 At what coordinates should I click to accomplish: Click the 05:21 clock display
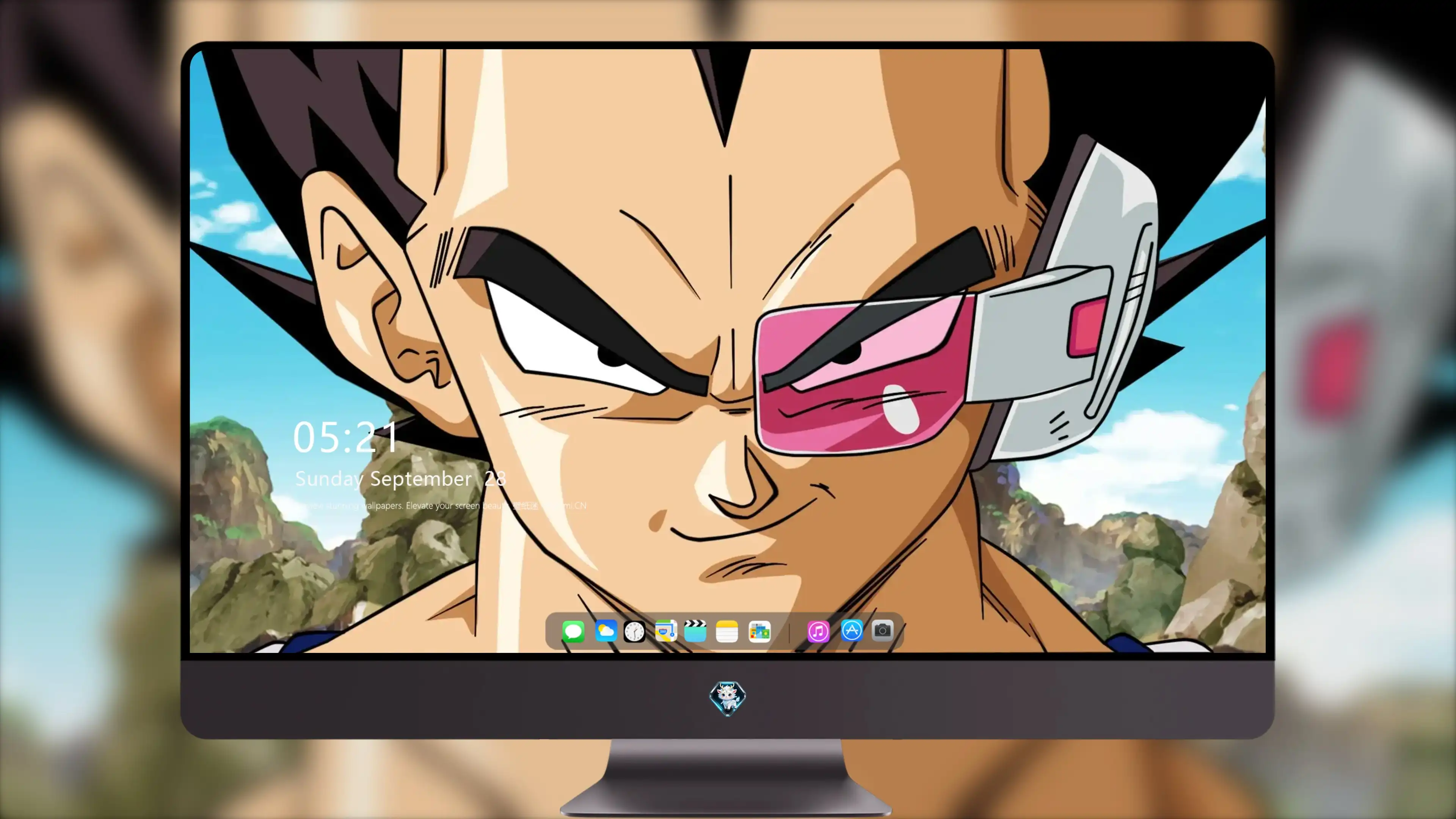tap(345, 437)
